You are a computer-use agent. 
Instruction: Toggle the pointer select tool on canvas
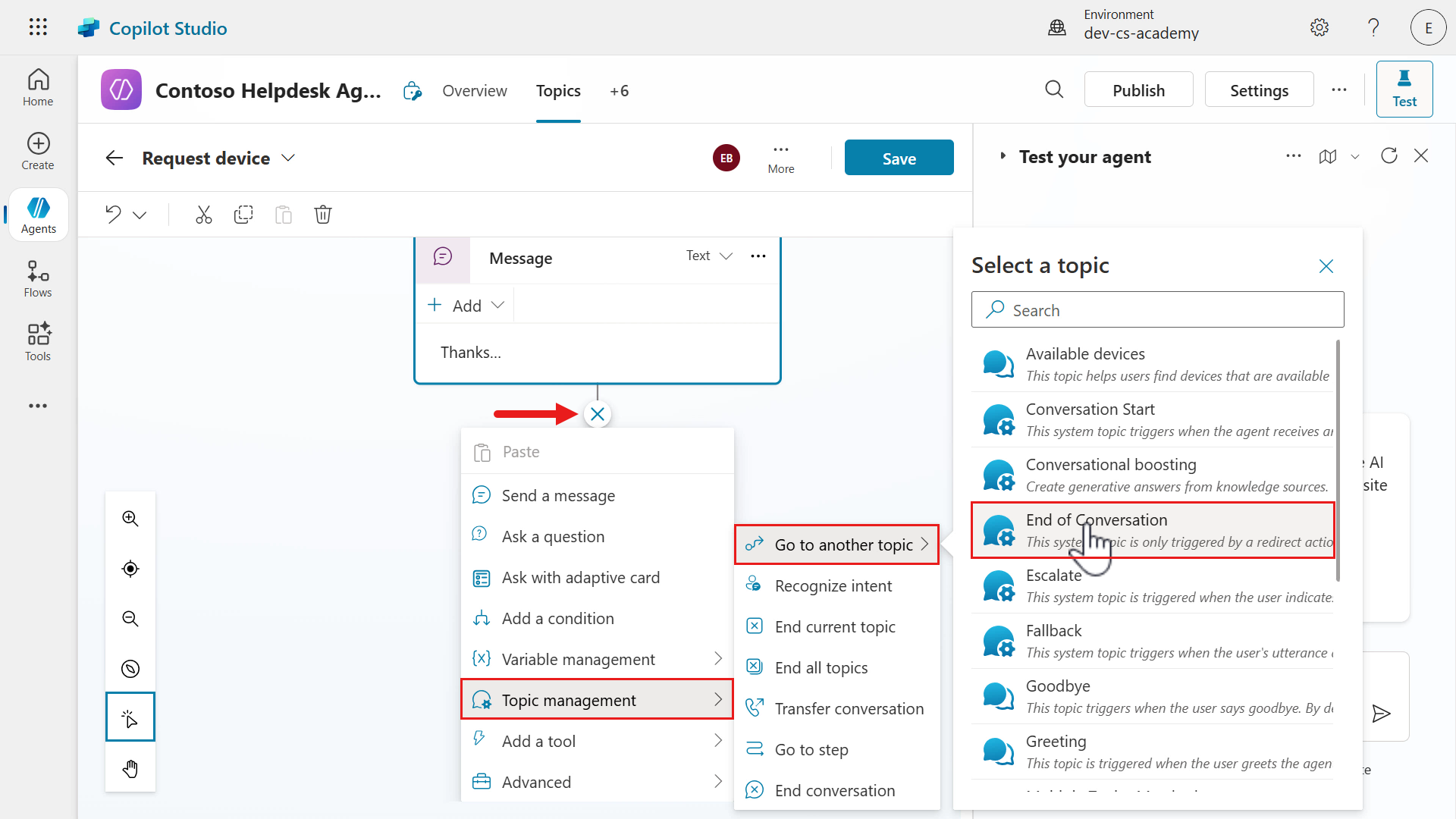(x=130, y=717)
